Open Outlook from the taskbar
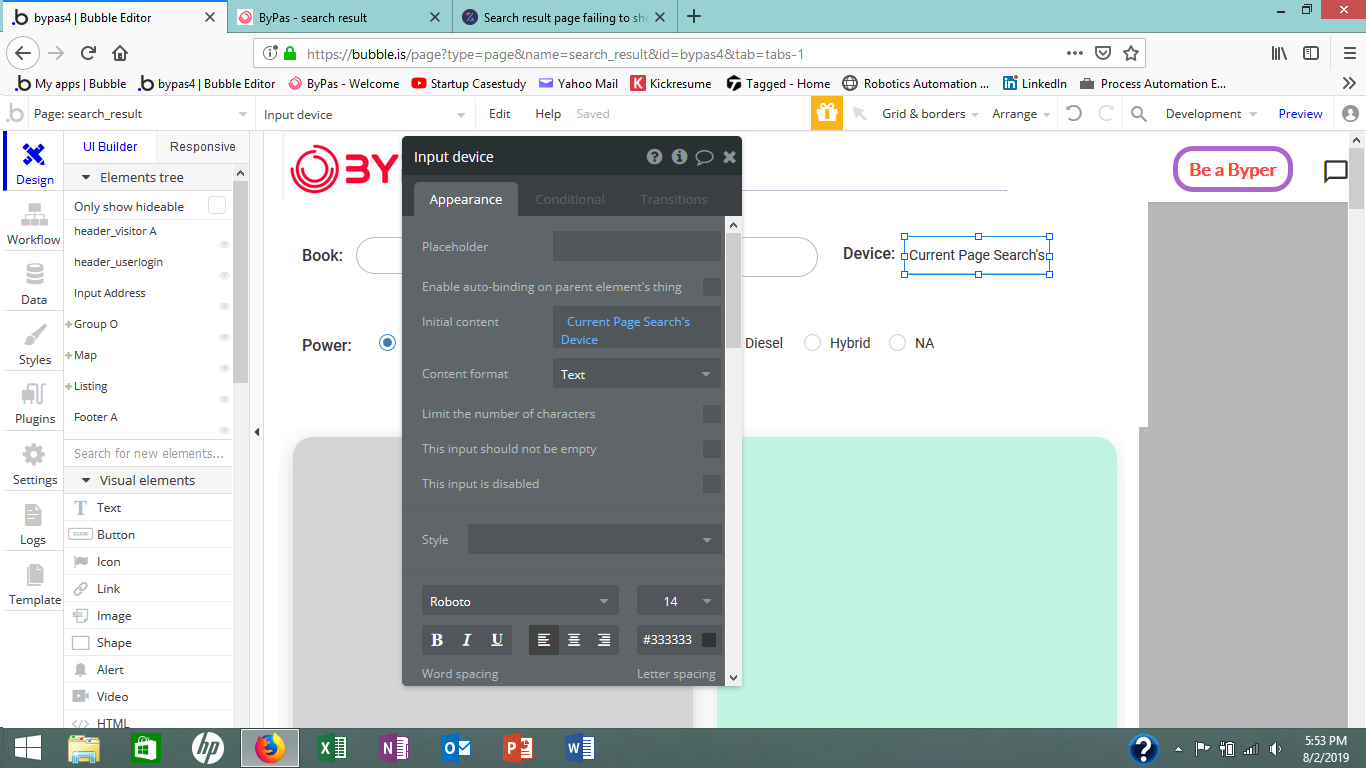The image size is (1366, 768). pyautogui.click(x=456, y=748)
